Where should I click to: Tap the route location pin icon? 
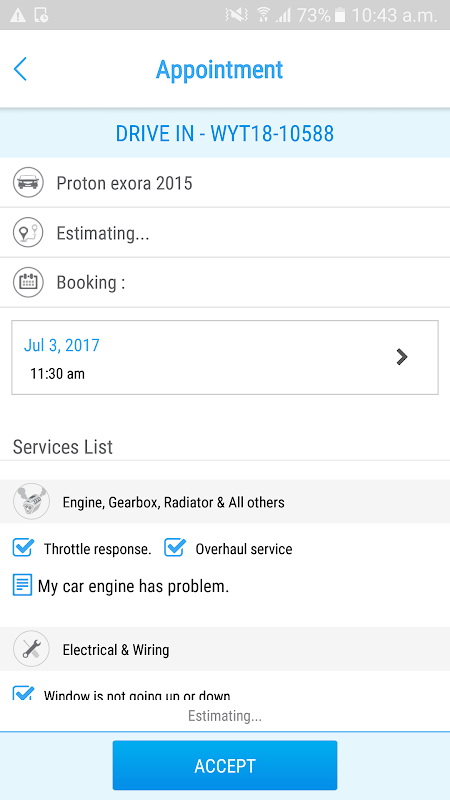click(x=28, y=233)
